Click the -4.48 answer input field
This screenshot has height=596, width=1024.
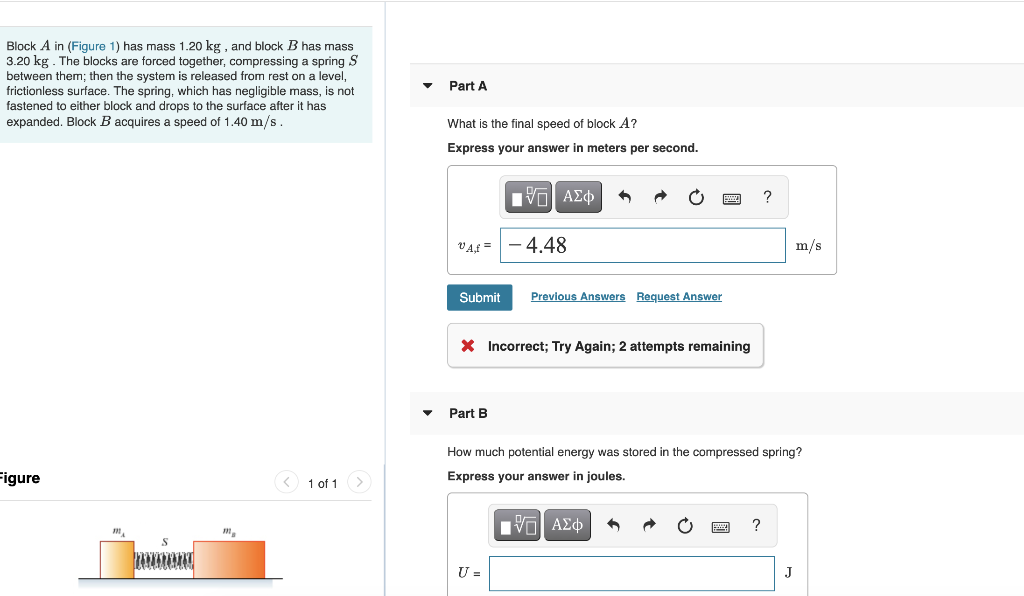point(643,245)
